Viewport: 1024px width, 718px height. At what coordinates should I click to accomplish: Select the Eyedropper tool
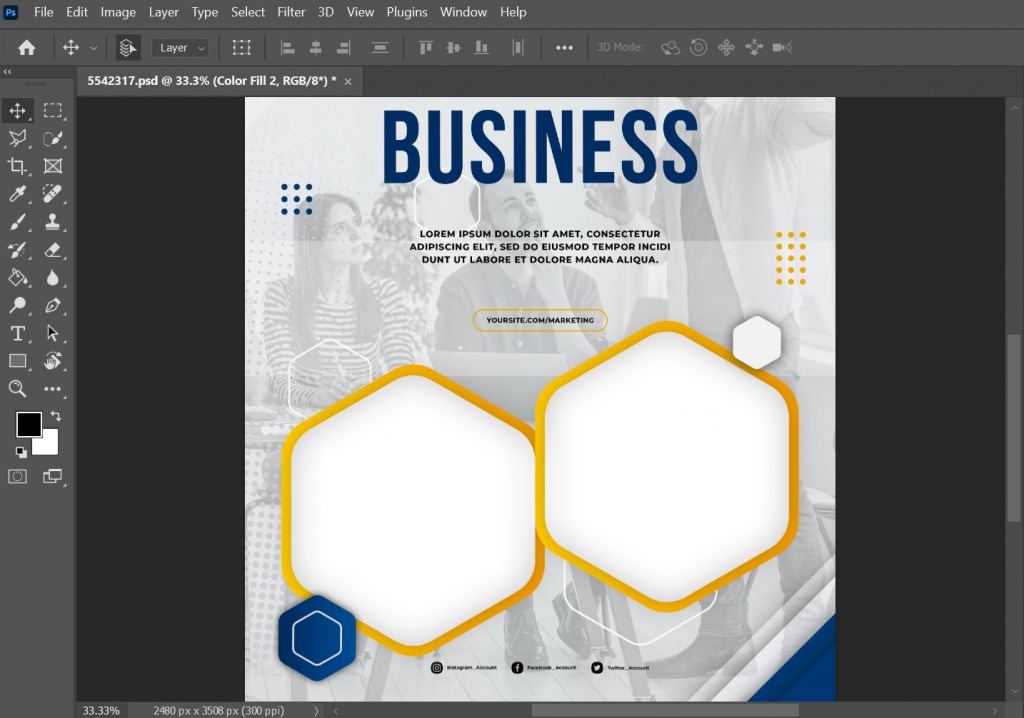17,195
